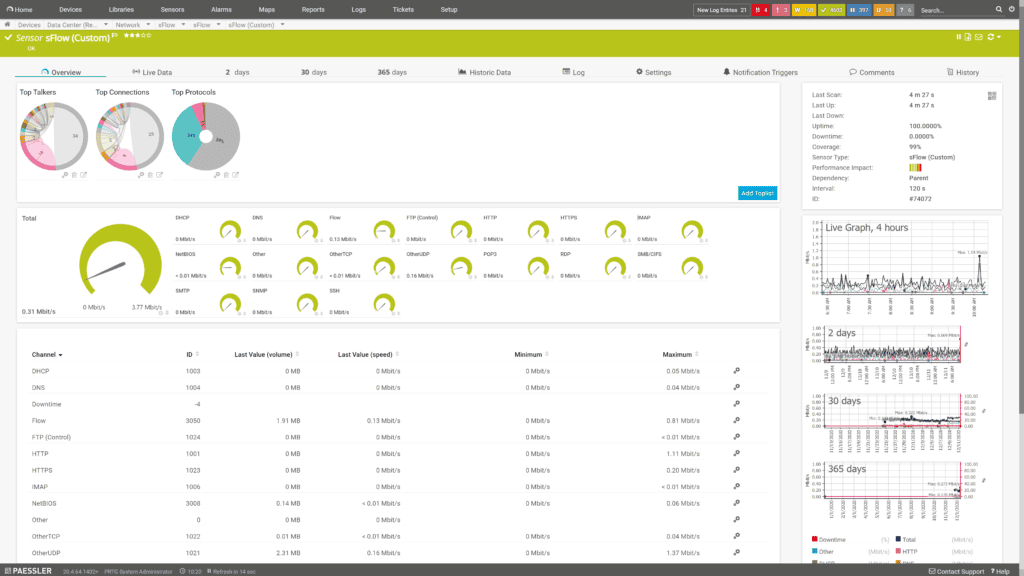Expand the Network breadcrumb dropdown
The image size is (1024, 576).
pyautogui.click(x=148, y=25)
